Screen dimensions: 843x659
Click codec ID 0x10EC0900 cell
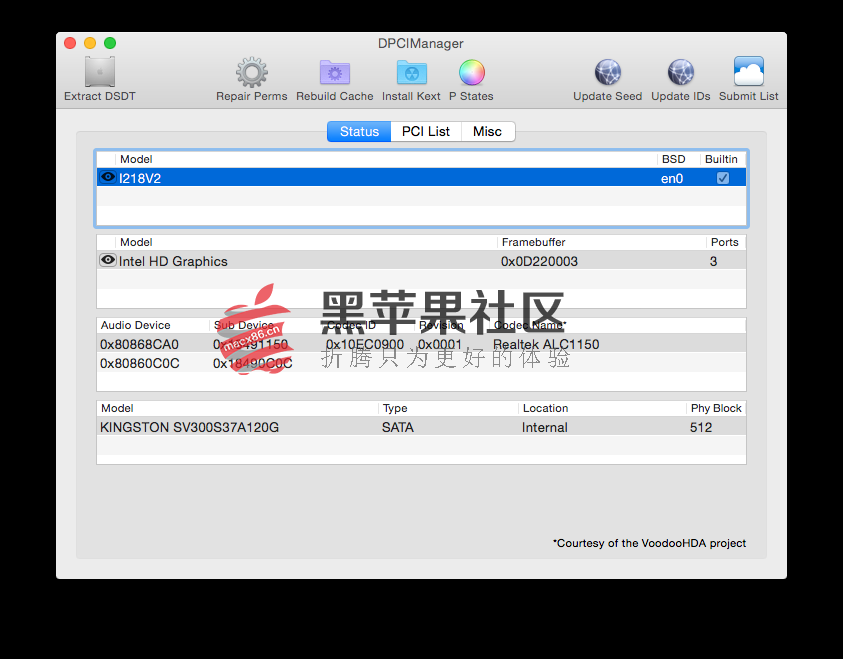(x=365, y=344)
